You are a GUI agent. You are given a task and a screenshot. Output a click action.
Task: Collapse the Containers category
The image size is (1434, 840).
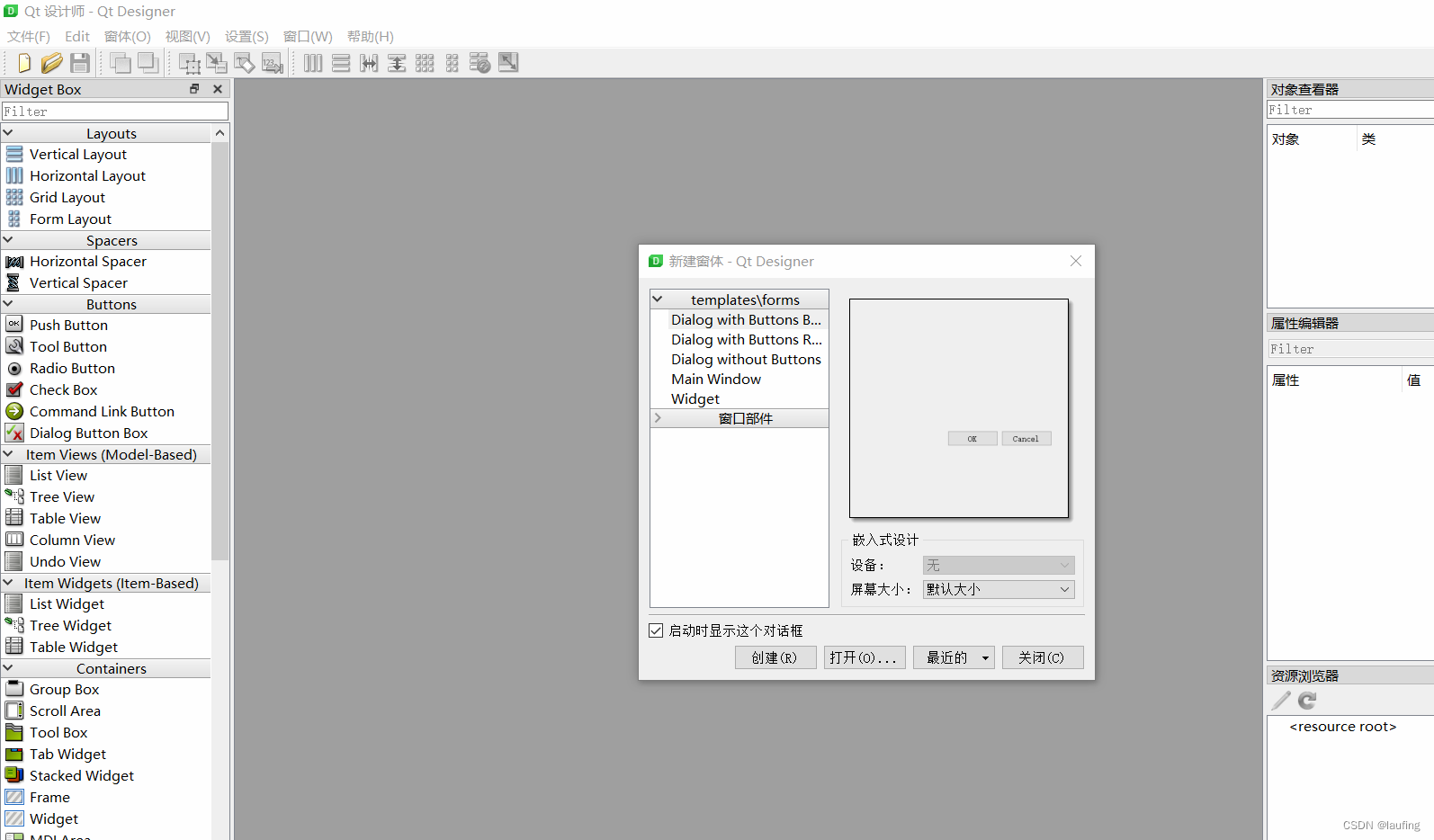tap(8, 668)
